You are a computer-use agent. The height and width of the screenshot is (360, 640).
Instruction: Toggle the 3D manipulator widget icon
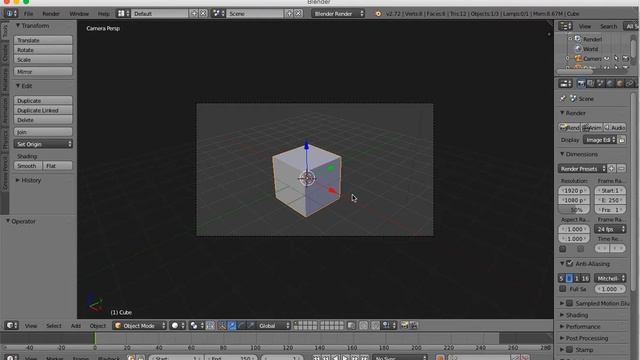(222, 325)
